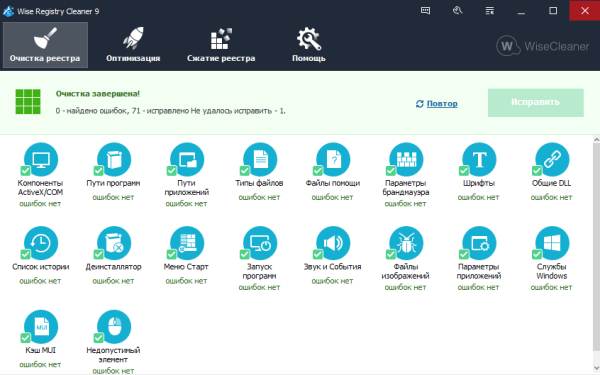Image resolution: width=600 pixels, height=375 pixels.
Task: Click the Исправить button
Action: click(536, 103)
